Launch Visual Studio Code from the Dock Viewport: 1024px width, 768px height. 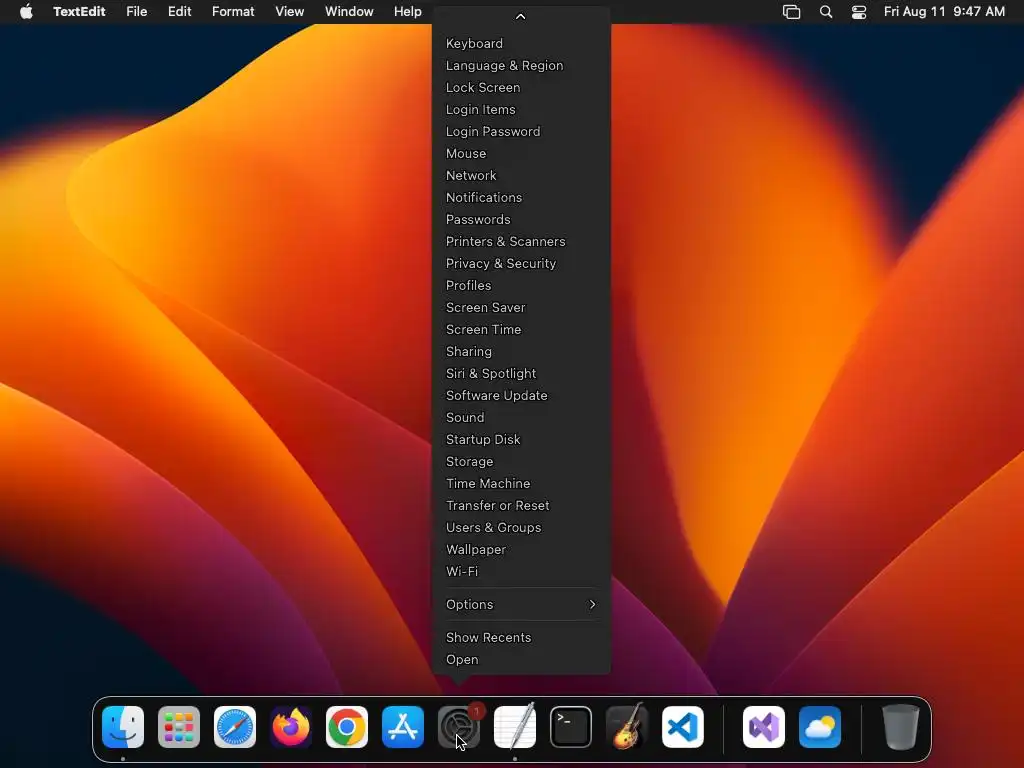pos(683,727)
